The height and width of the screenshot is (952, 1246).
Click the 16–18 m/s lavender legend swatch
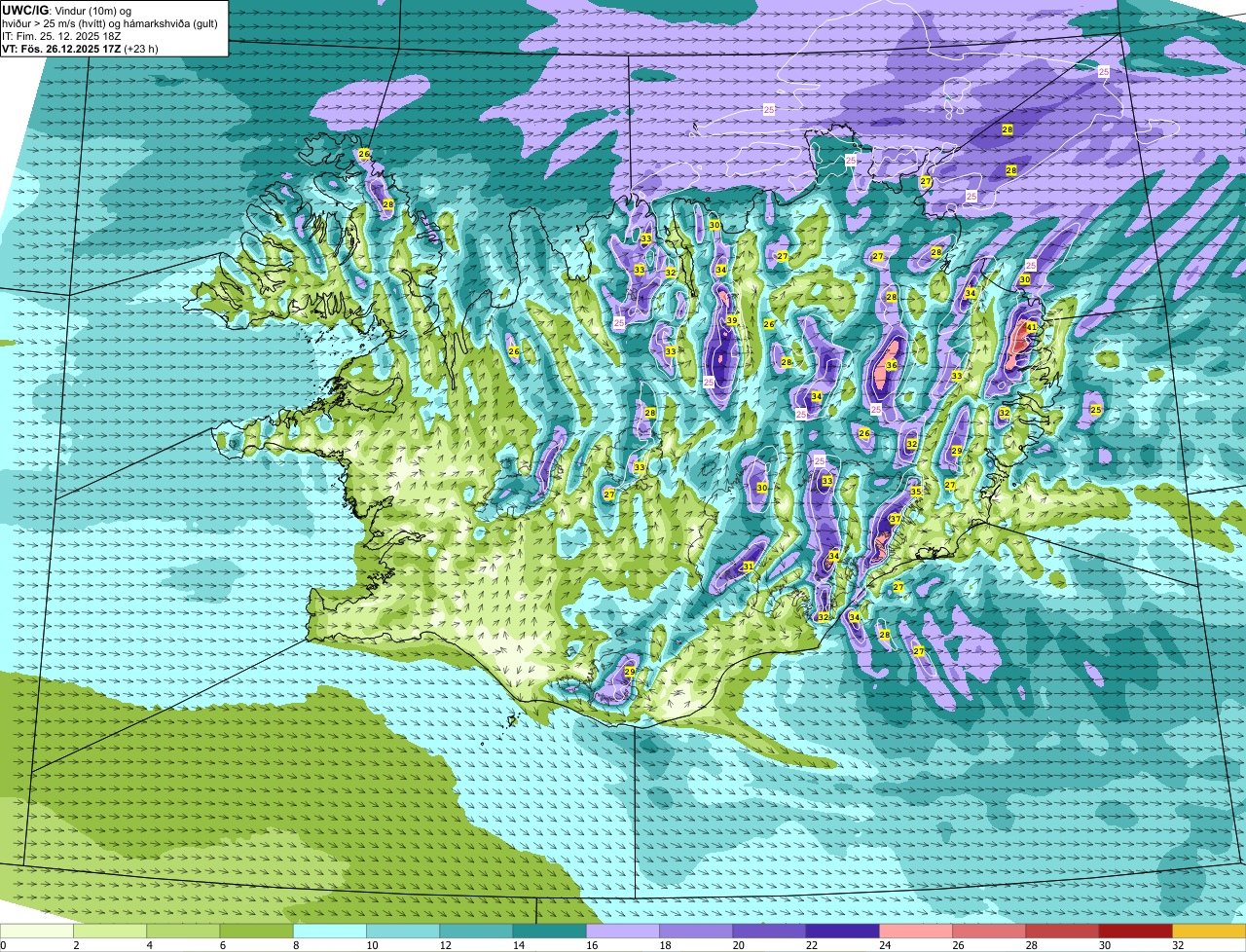coord(623,931)
